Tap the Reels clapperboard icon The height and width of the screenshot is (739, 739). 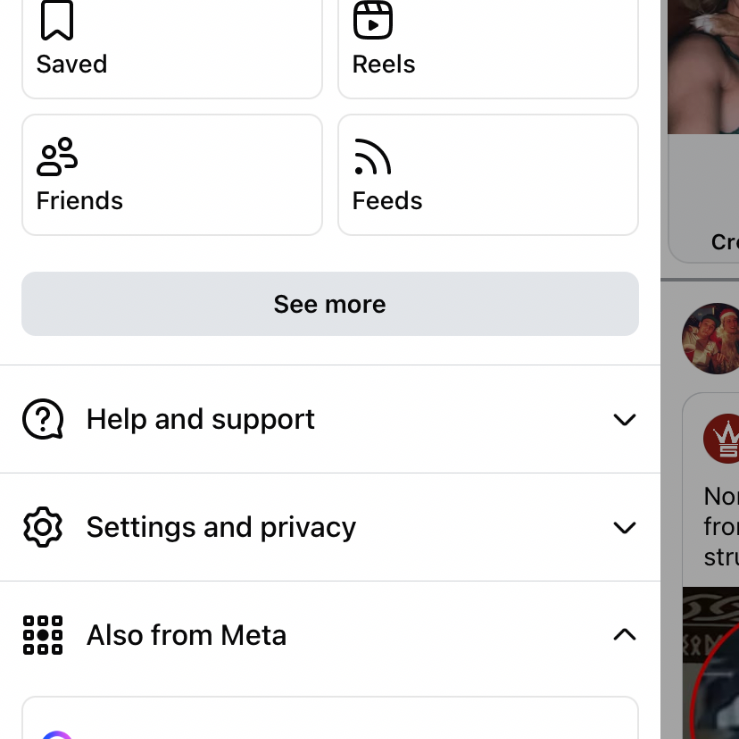(x=373, y=20)
